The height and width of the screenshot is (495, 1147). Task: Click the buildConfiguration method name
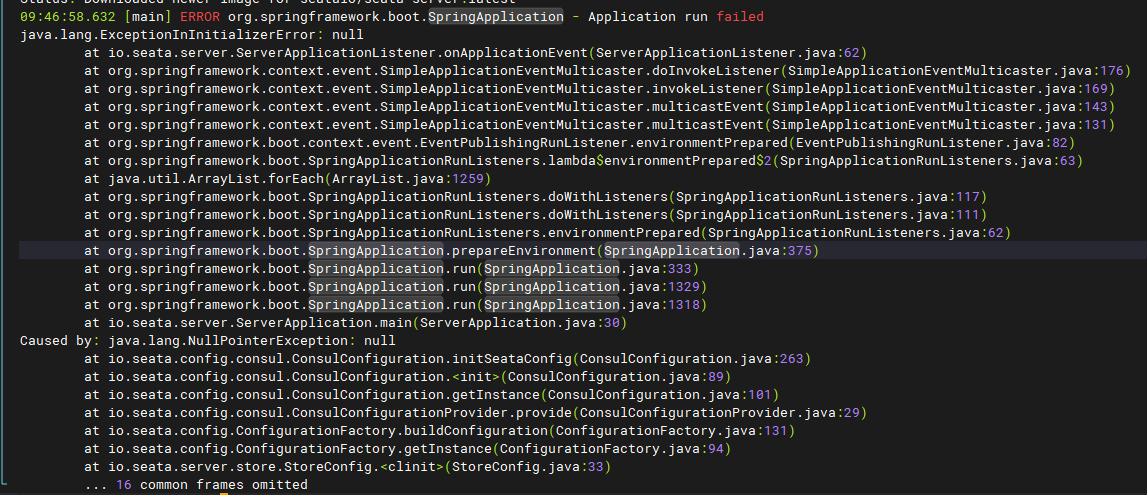click(x=476, y=431)
